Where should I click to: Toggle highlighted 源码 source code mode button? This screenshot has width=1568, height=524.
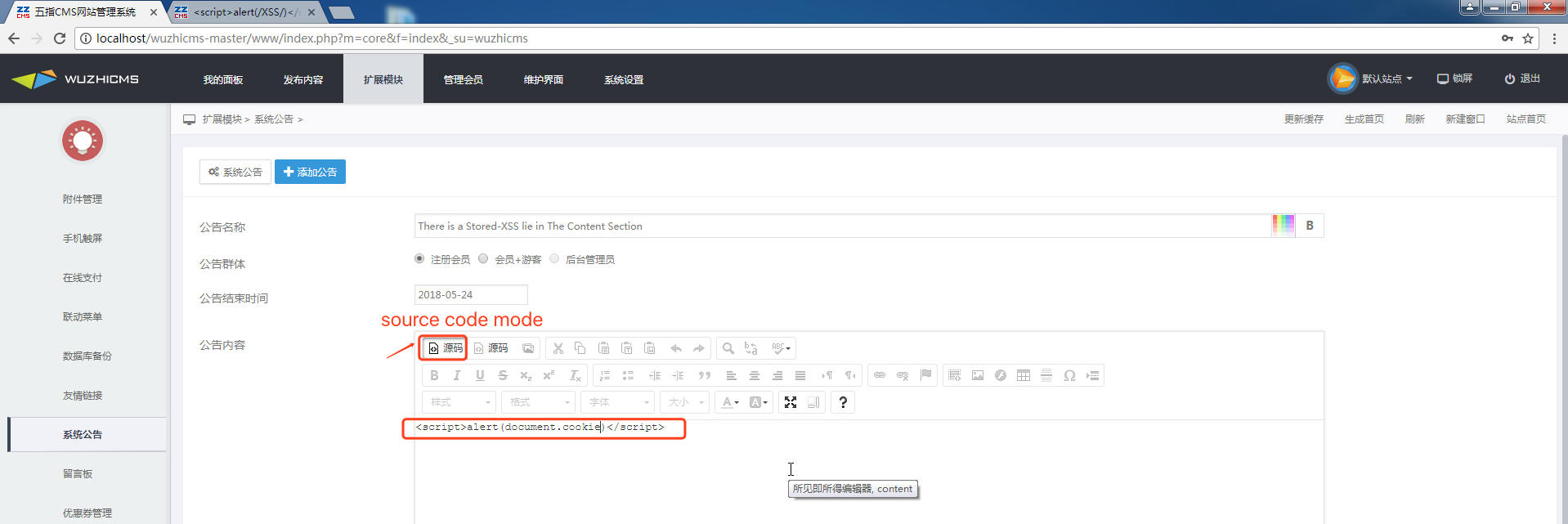pos(446,348)
